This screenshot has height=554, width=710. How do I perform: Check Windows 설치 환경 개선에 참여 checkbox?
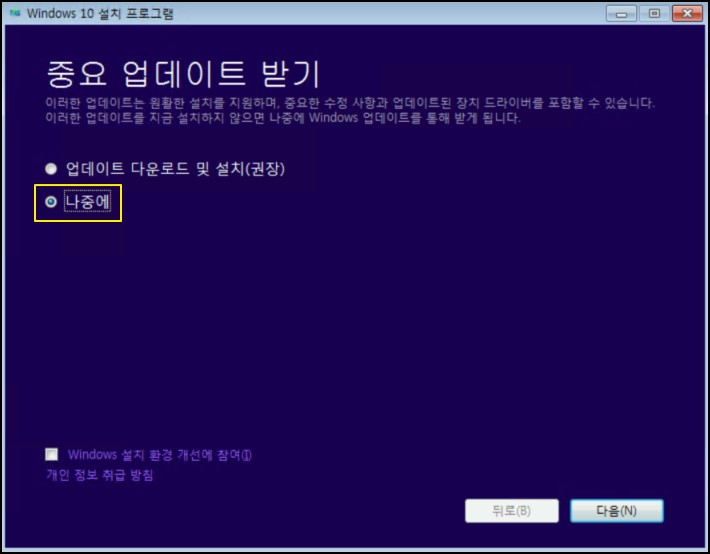pos(52,454)
